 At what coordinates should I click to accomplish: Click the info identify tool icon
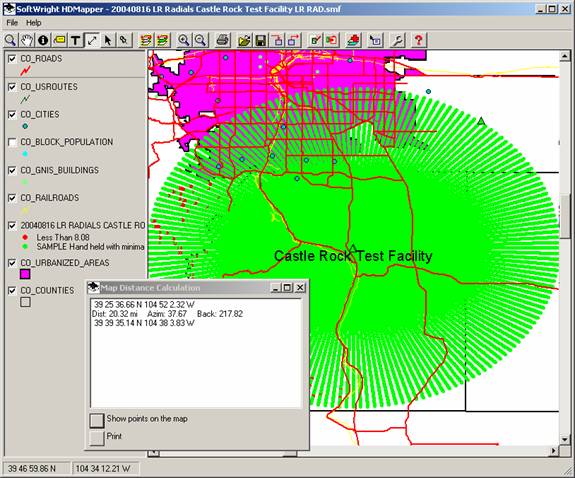pos(43,40)
